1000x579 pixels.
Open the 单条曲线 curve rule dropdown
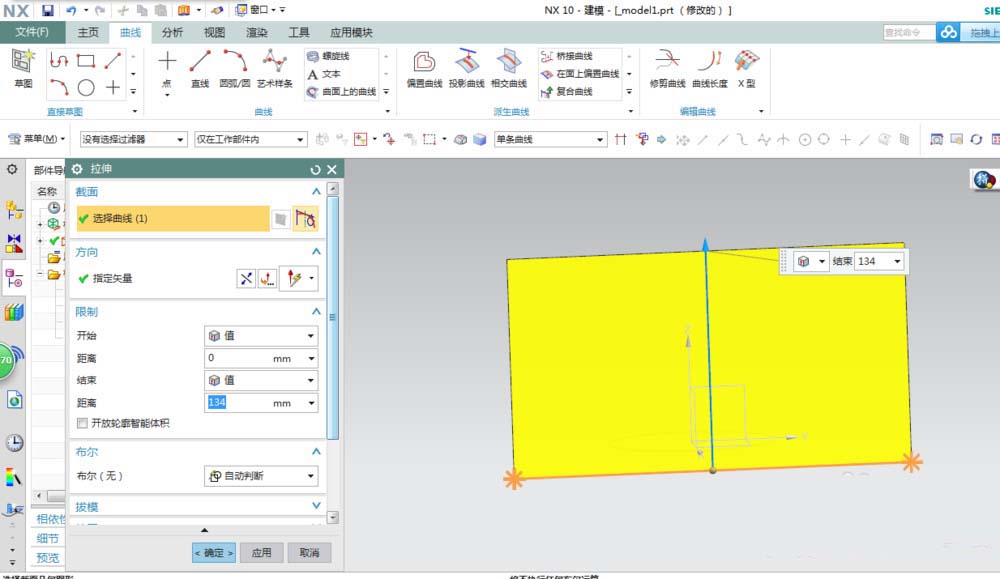pyautogui.click(x=549, y=139)
